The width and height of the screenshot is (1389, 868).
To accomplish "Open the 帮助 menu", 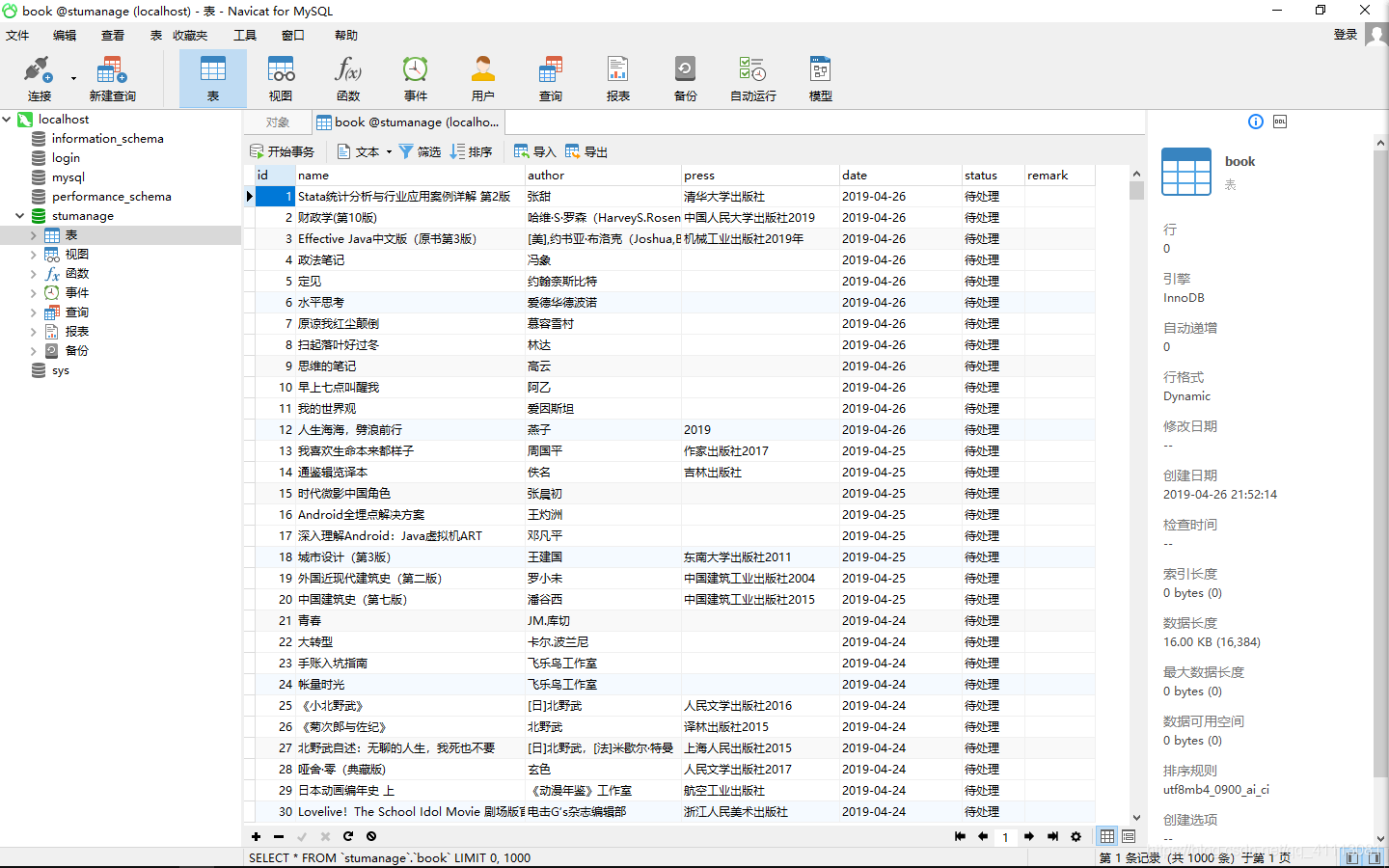I will click(x=346, y=36).
